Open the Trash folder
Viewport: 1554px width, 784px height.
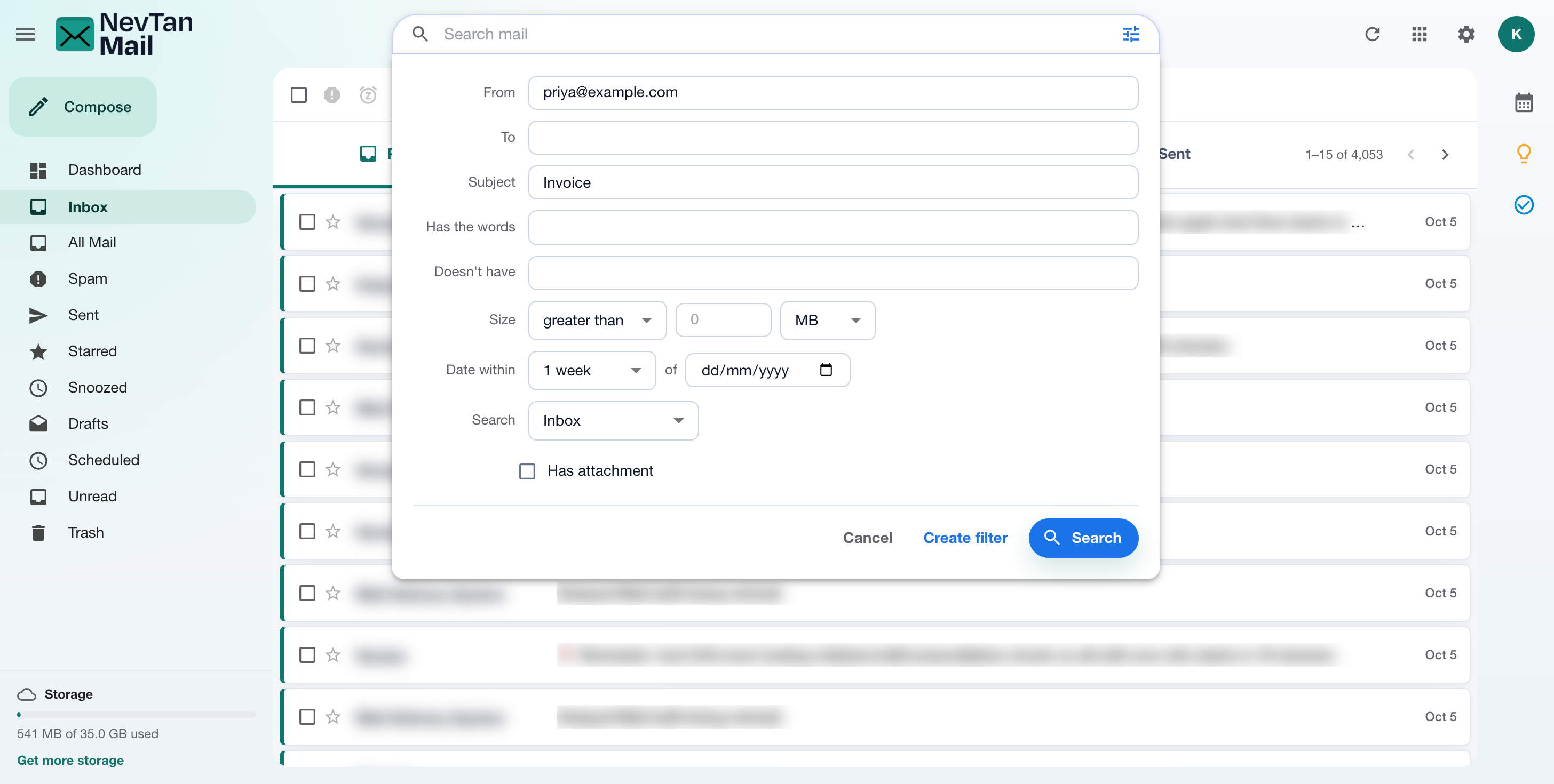point(128,532)
